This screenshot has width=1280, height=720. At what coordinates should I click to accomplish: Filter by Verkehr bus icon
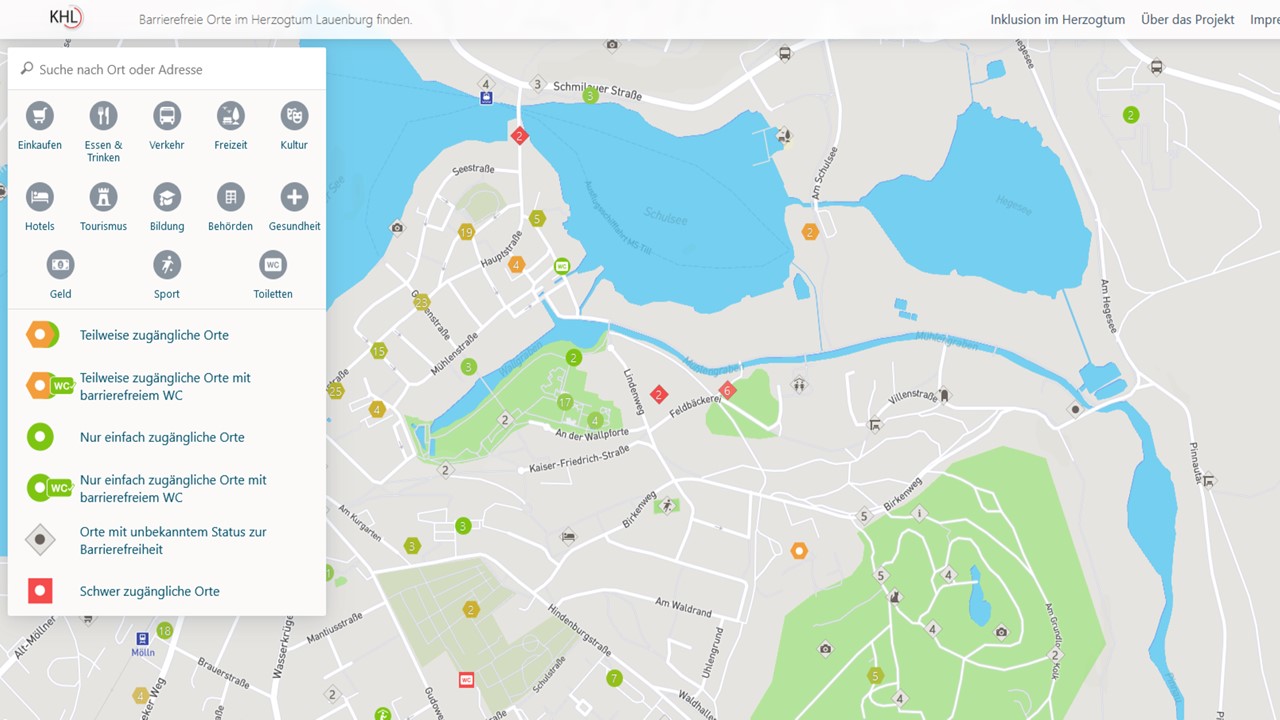click(x=167, y=116)
